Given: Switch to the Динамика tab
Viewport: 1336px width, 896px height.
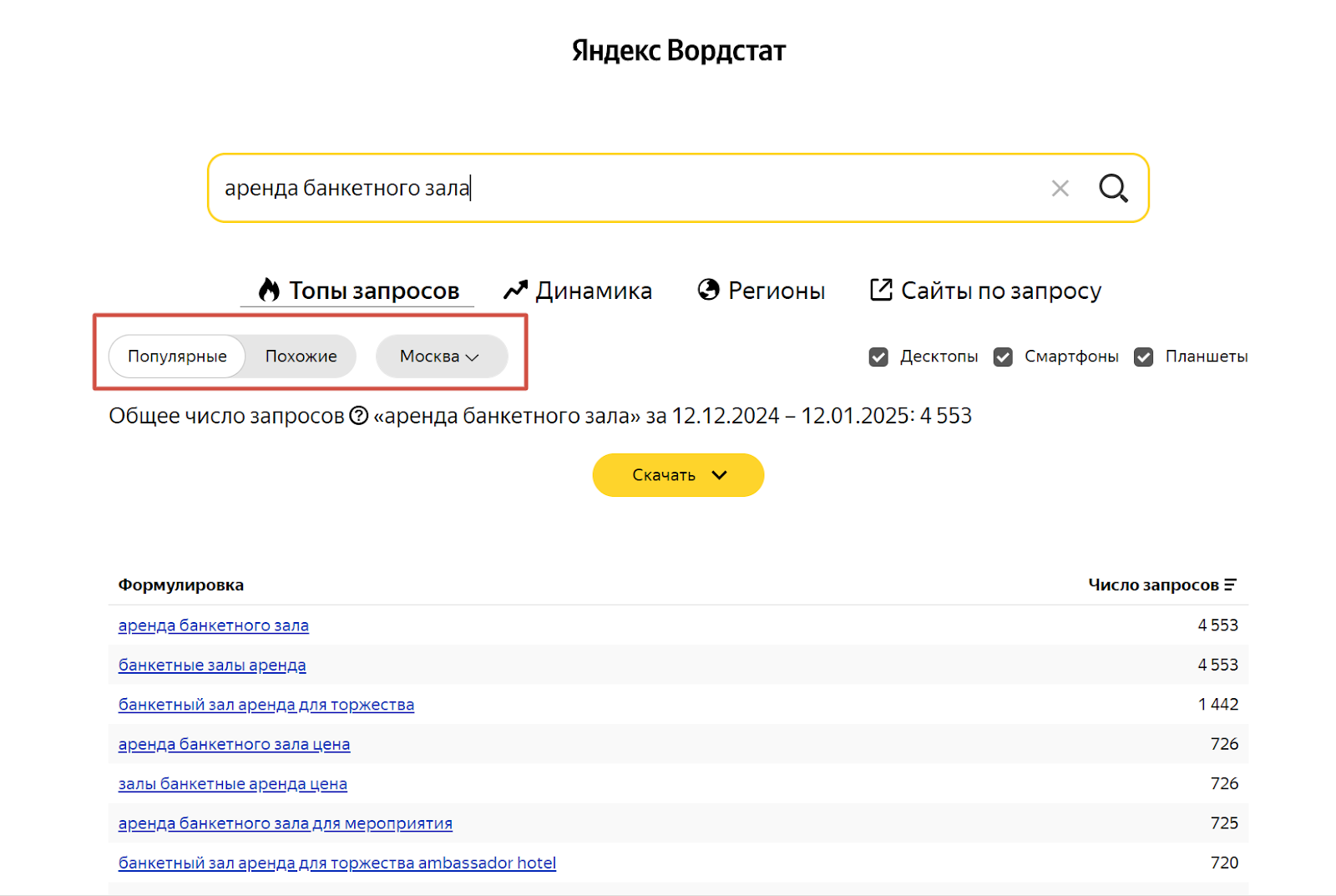Looking at the screenshot, I should [x=594, y=290].
